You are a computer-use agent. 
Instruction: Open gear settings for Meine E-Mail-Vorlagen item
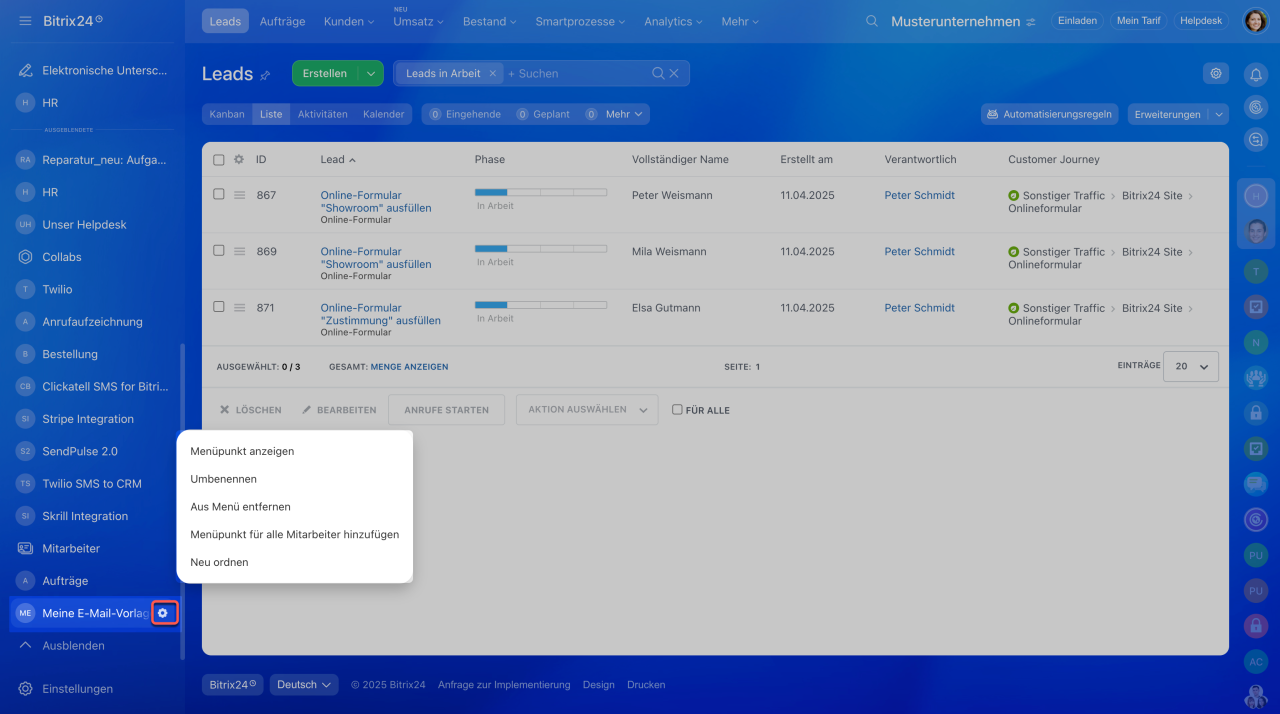[163, 613]
